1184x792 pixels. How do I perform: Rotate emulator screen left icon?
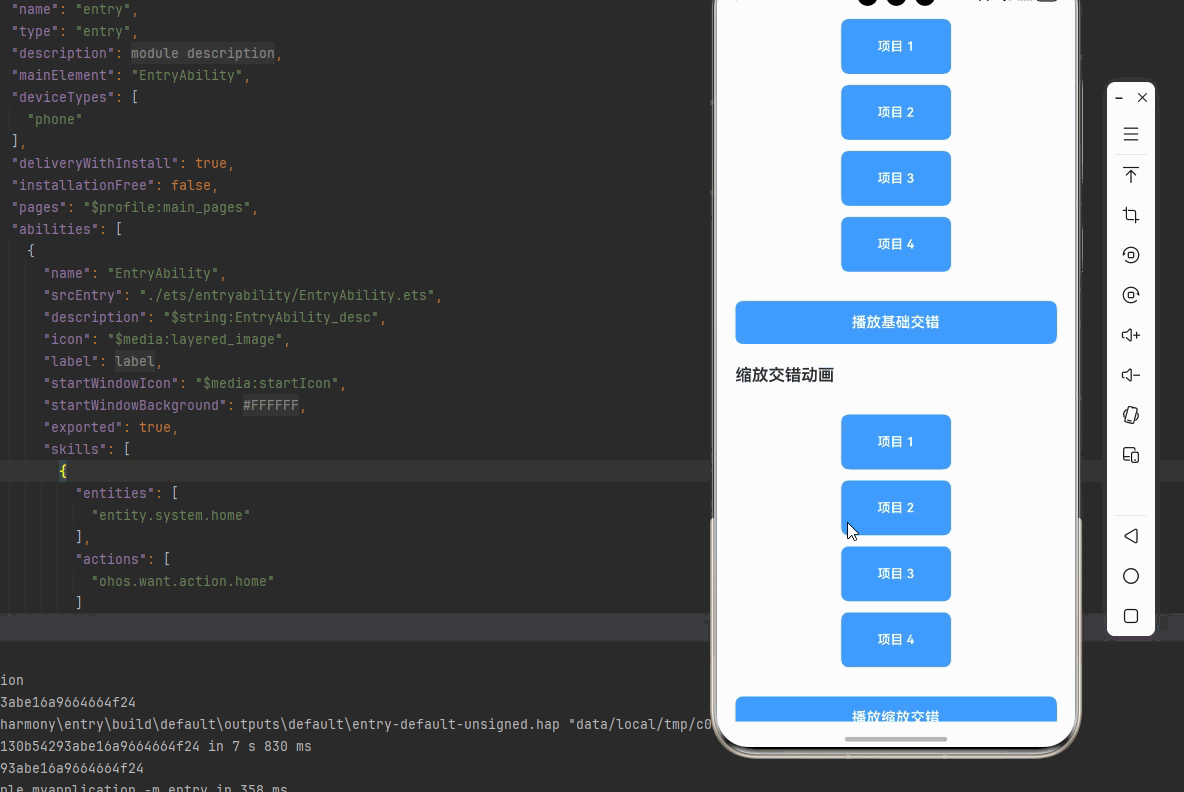tap(1130, 255)
